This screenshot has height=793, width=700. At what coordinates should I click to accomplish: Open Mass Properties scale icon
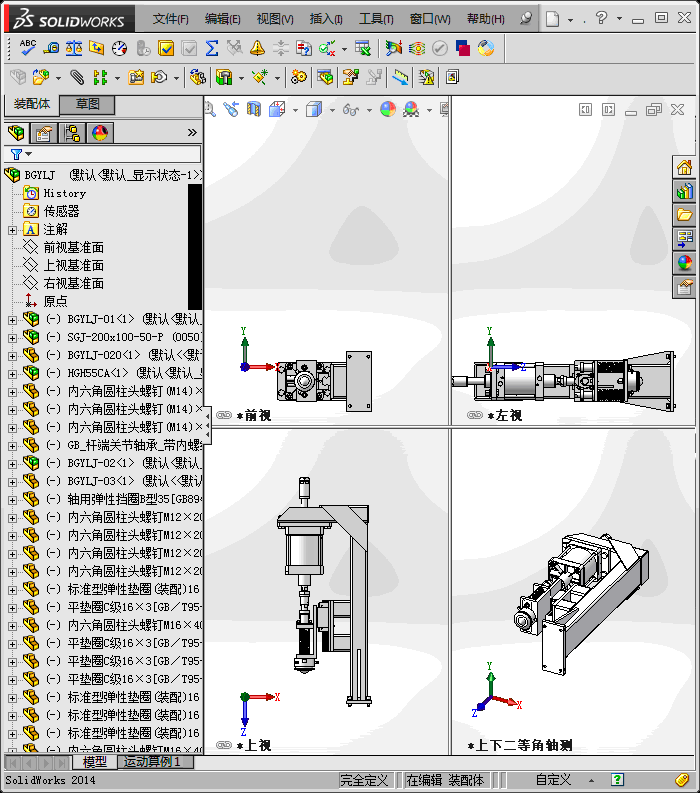(x=74, y=48)
